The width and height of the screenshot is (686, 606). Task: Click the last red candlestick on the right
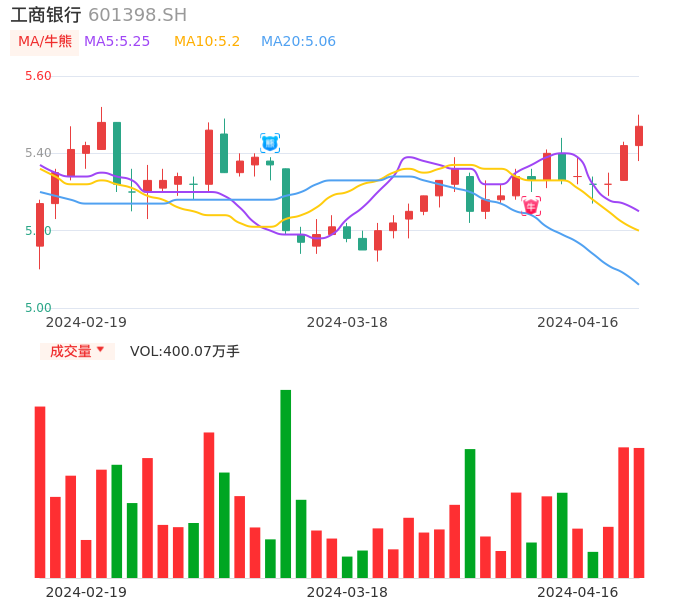[639, 135]
